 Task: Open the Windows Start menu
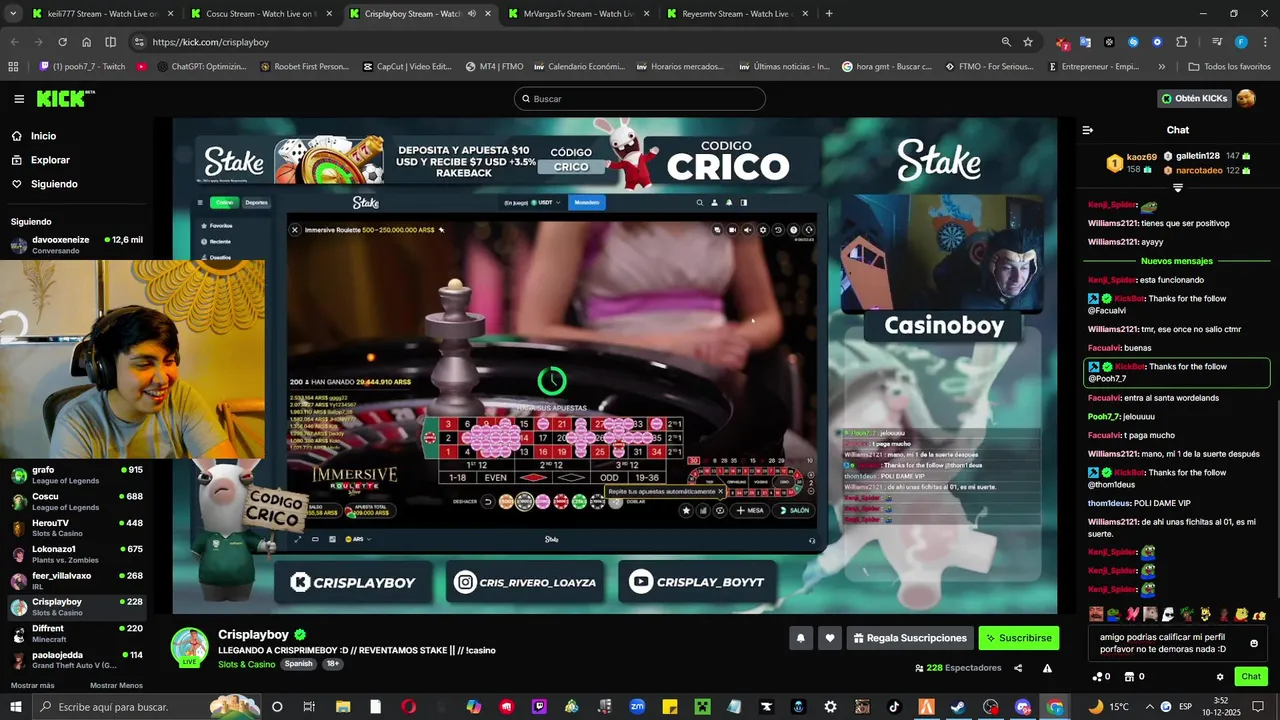point(18,707)
